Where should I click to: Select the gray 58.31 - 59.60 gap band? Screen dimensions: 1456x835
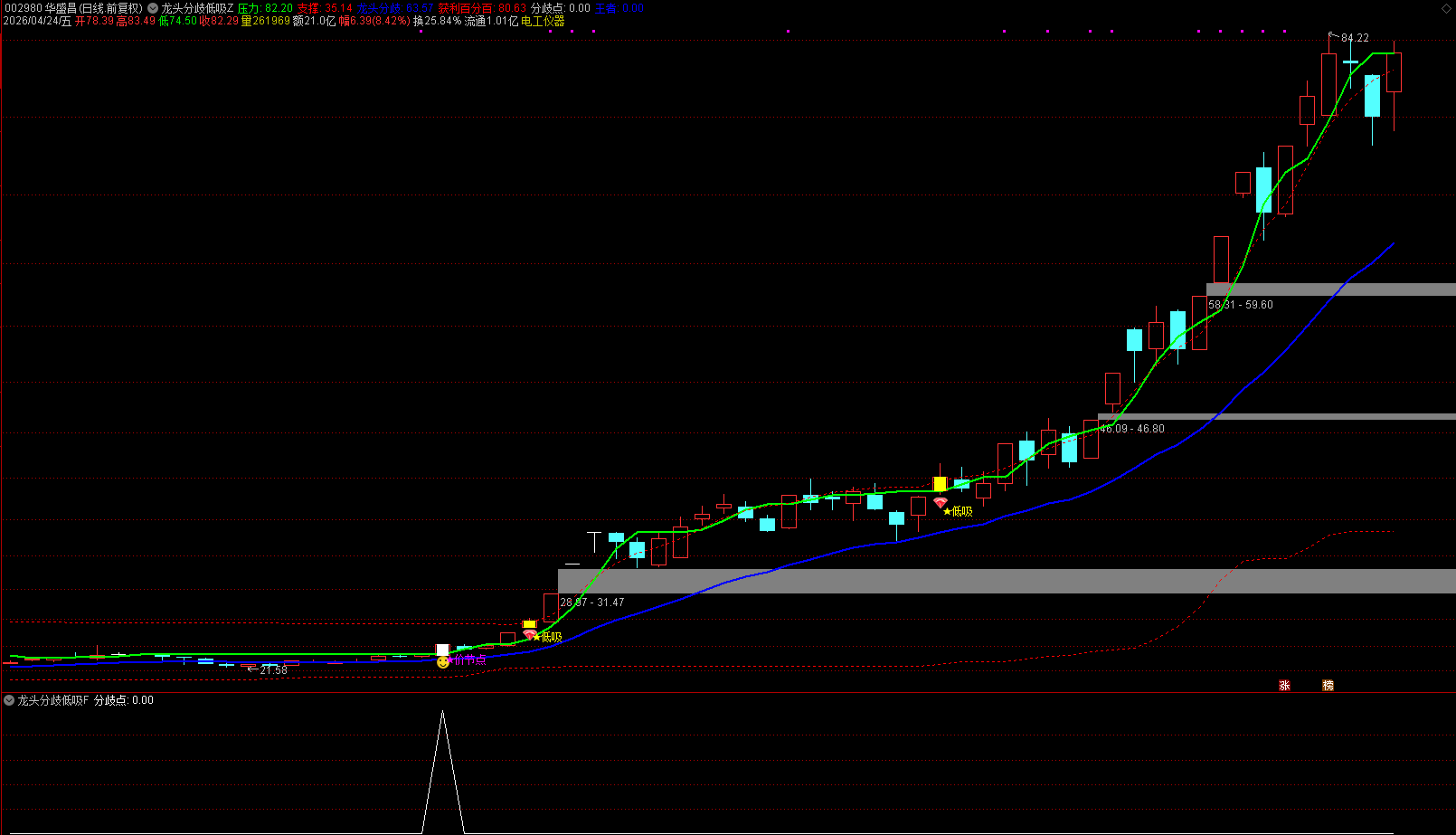(x=1331, y=289)
